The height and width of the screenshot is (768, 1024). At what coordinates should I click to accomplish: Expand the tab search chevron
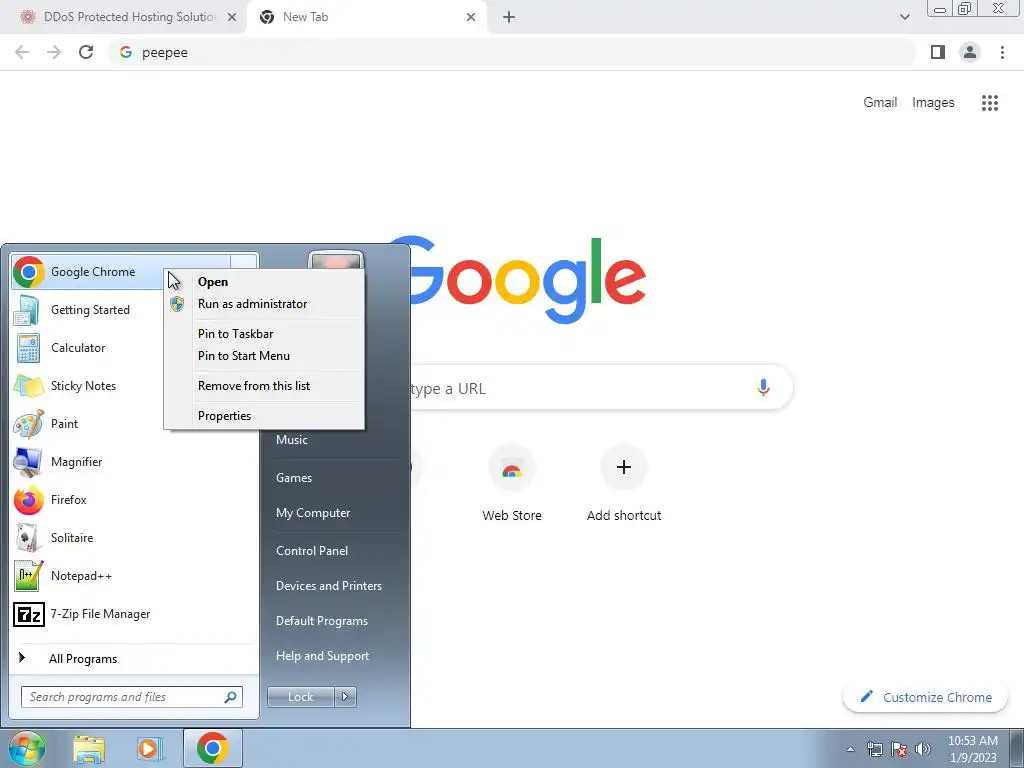tap(904, 17)
